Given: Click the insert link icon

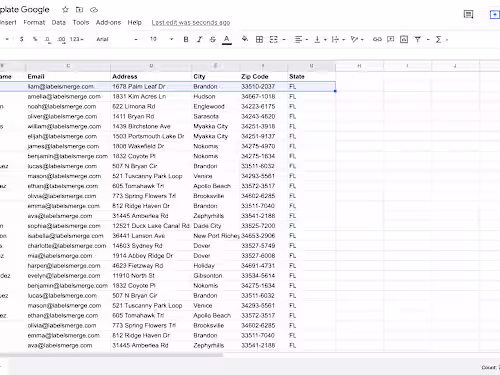Looking at the screenshot, I should click(x=377, y=39).
